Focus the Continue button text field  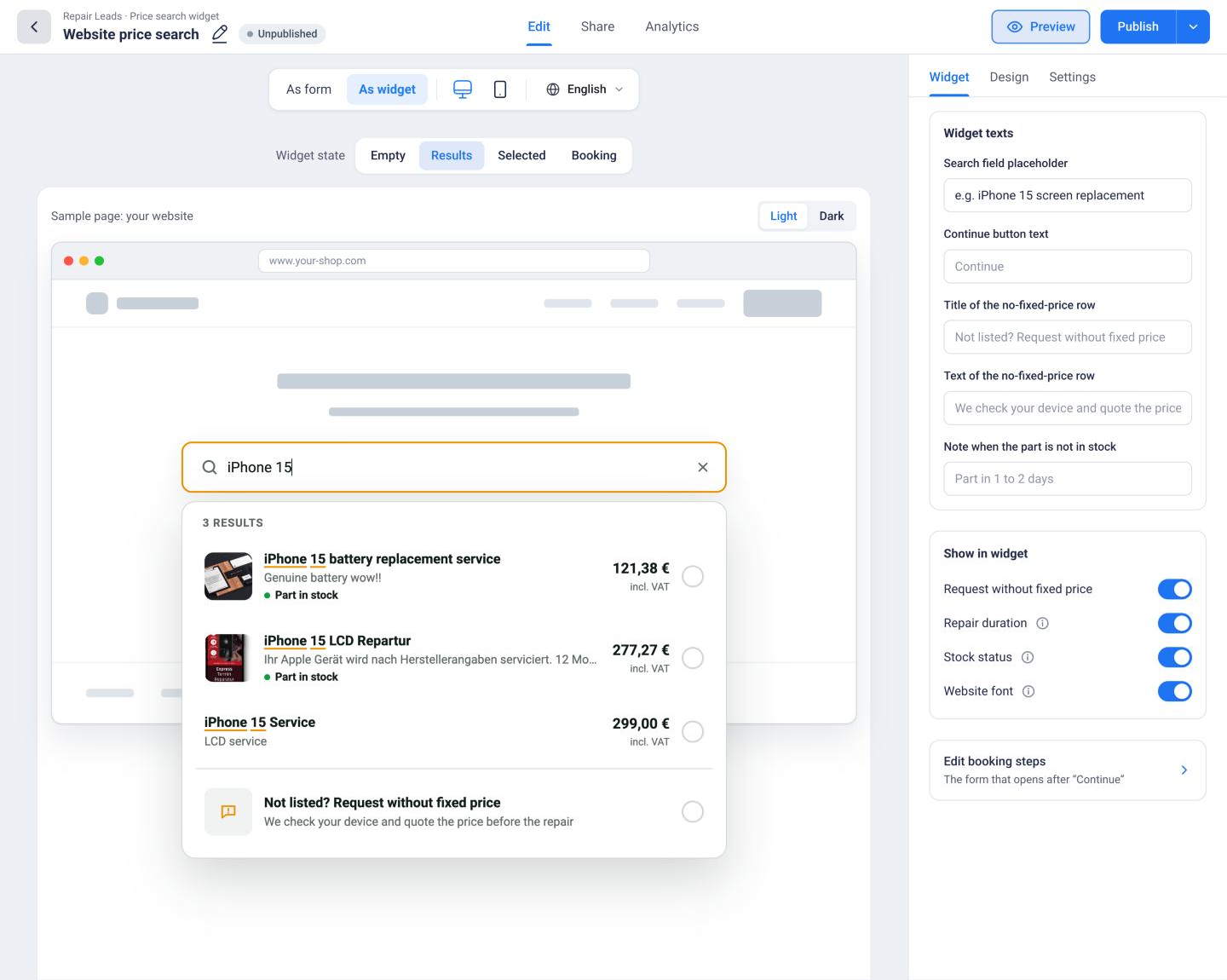click(x=1068, y=266)
